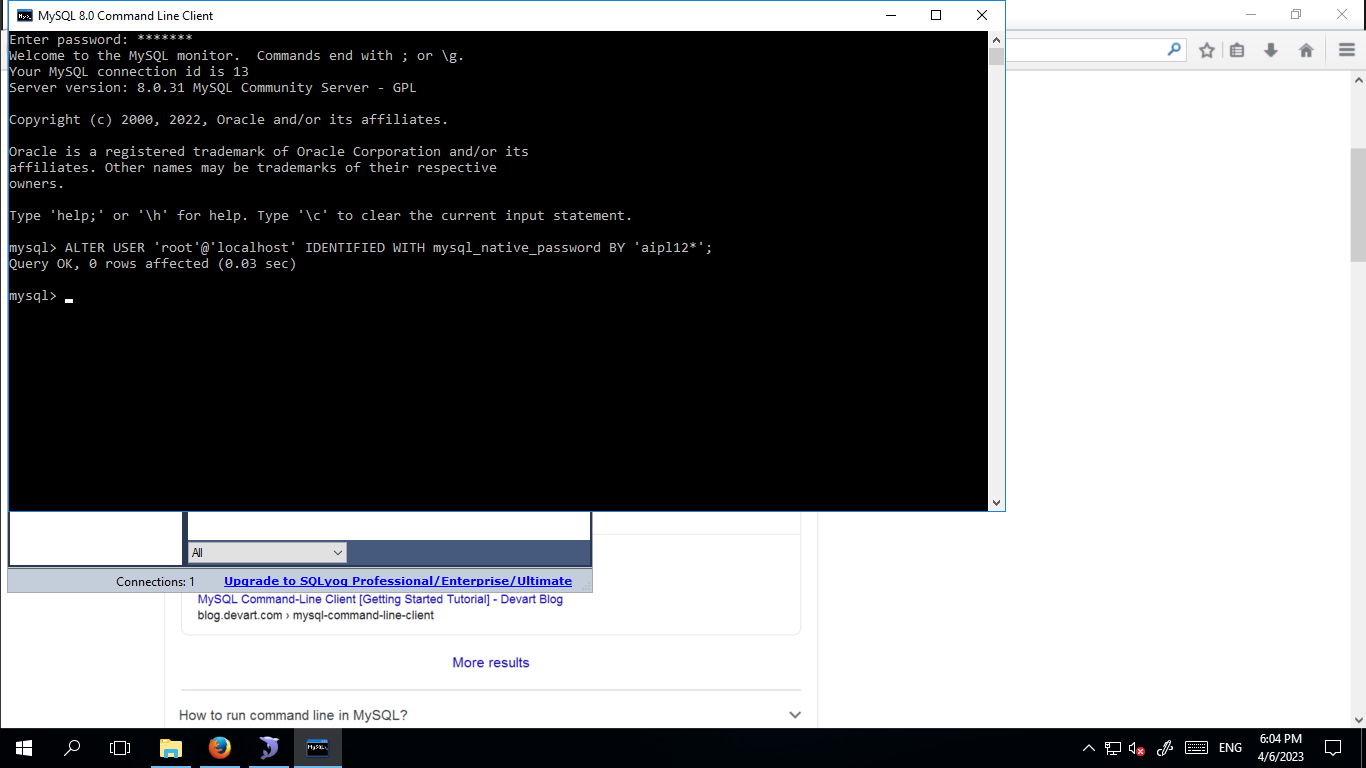The image size is (1366, 768).
Task: Click the pen tray icon beside the volume
Action: click(1164, 748)
